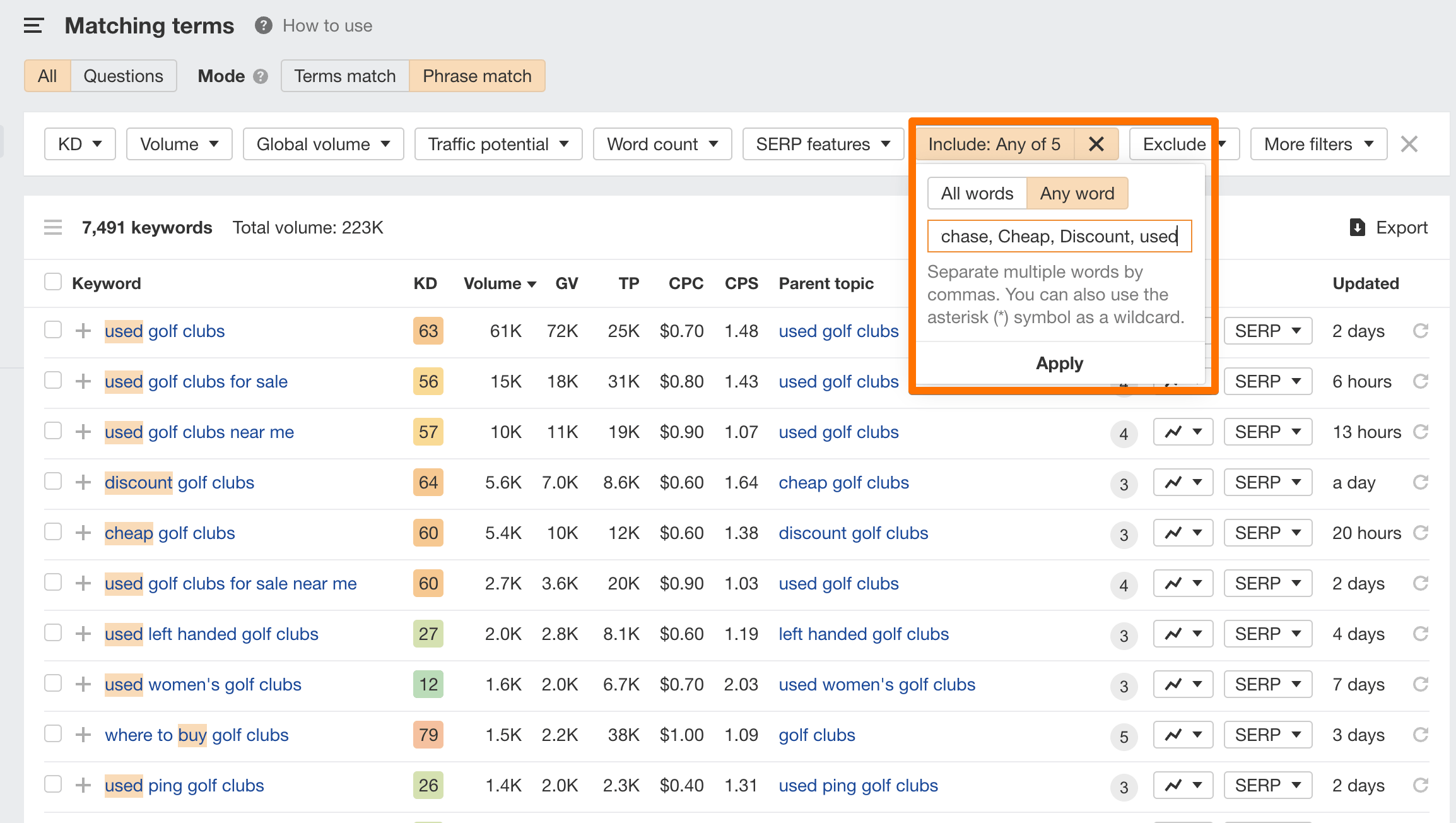Refresh metrics for 'used golf clubs'
Image resolution: width=1456 pixels, height=823 pixels.
click(x=1420, y=330)
